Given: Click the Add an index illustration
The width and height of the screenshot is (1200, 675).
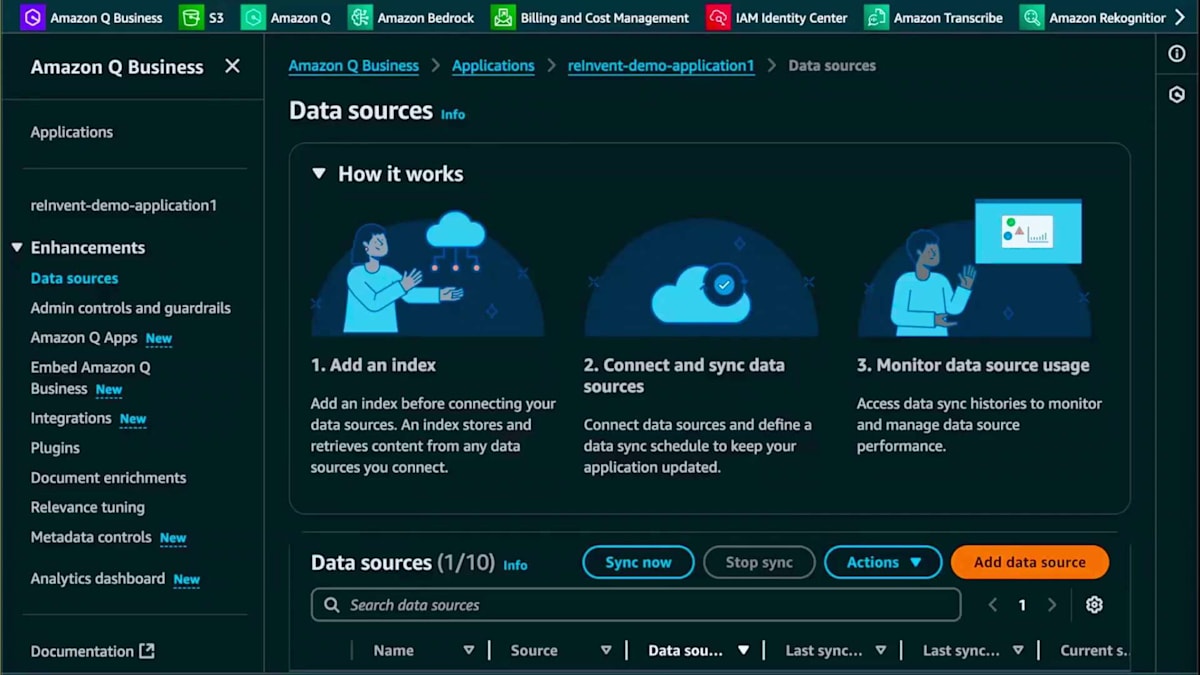Looking at the screenshot, I should [428, 272].
